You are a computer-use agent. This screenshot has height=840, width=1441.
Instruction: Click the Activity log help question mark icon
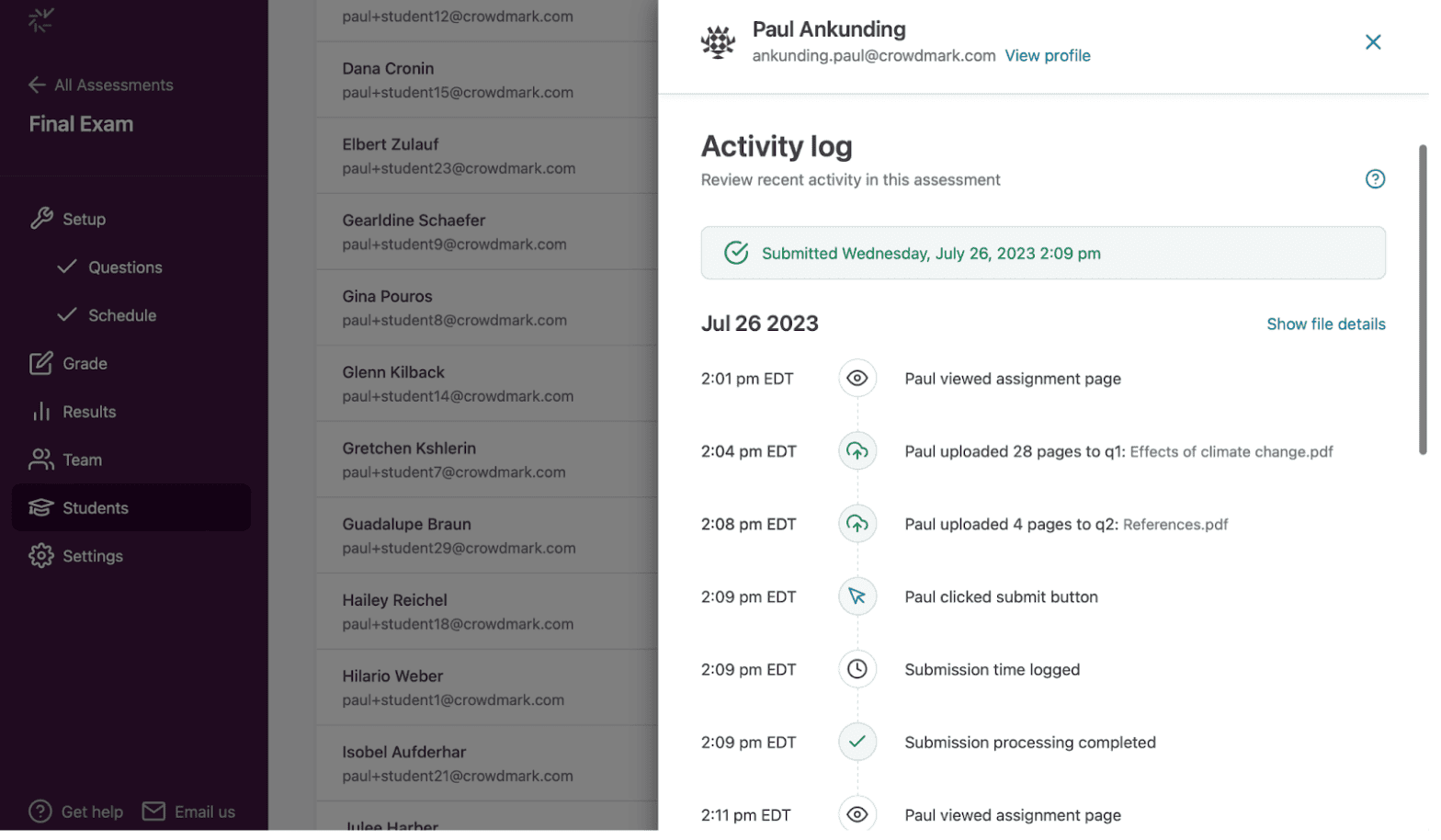(x=1376, y=179)
